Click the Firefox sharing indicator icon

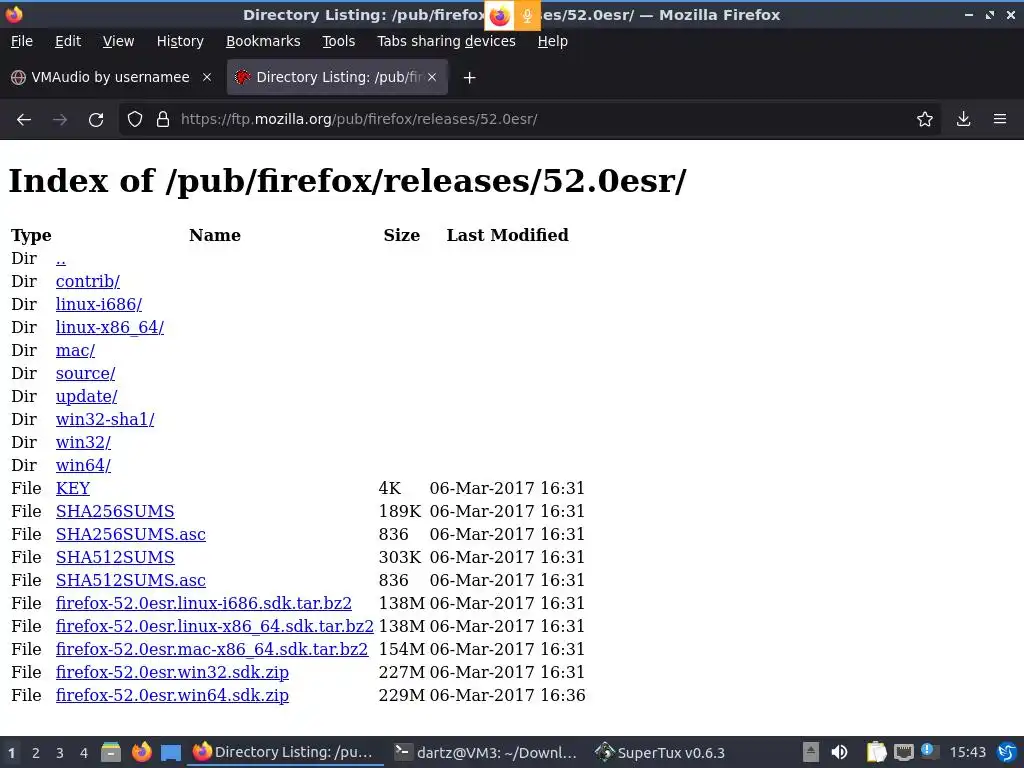(x=500, y=16)
